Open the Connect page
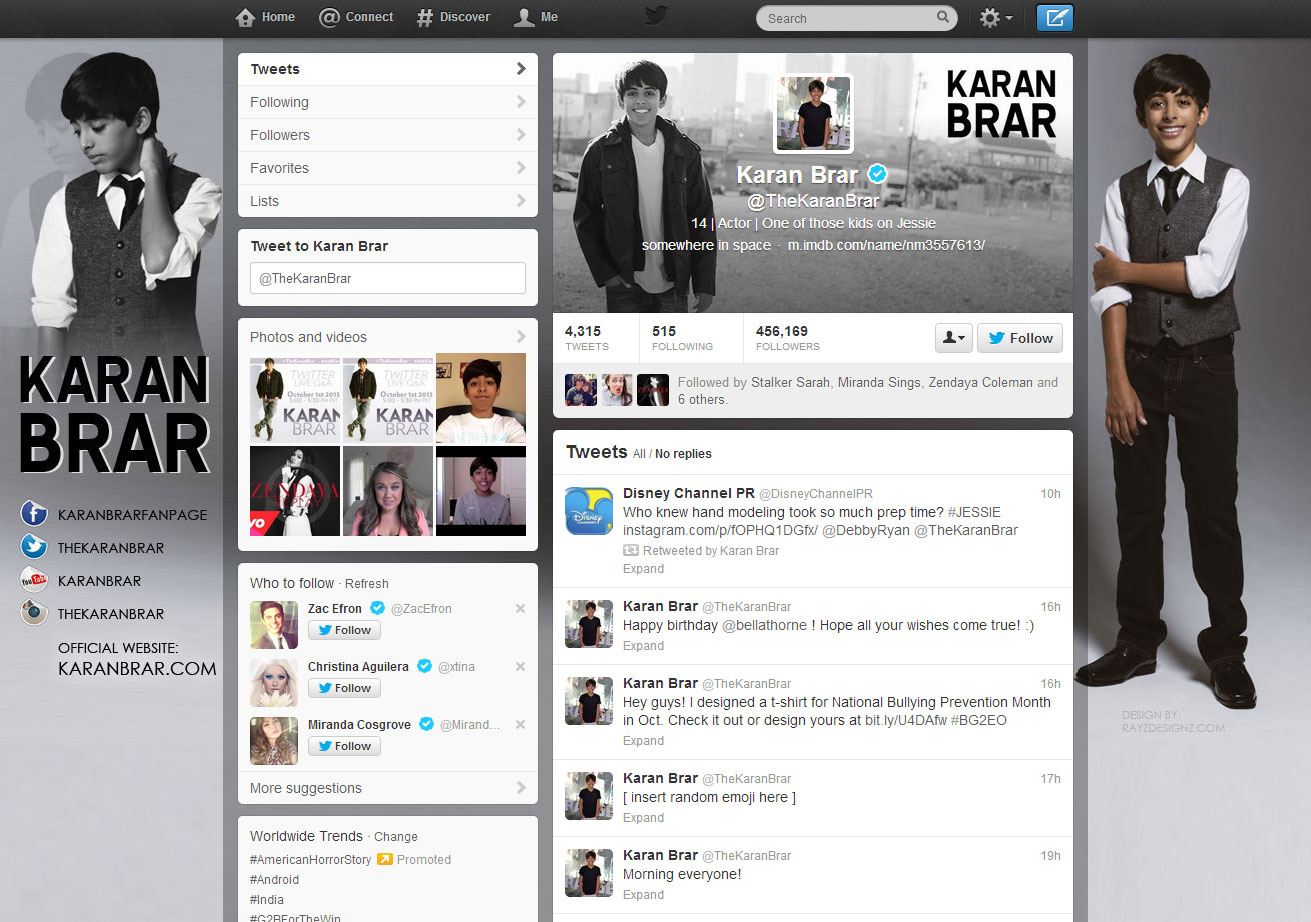Image resolution: width=1311 pixels, height=922 pixels. 356,17
